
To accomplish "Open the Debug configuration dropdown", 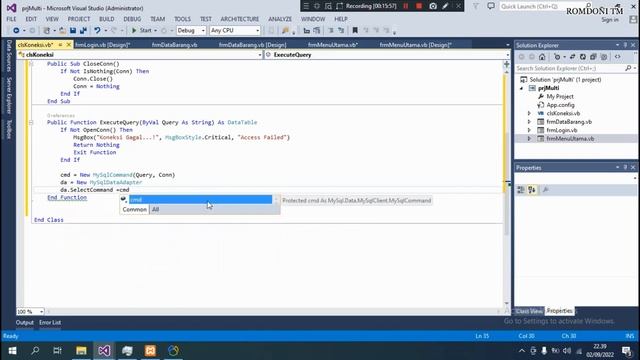I will [203, 31].
